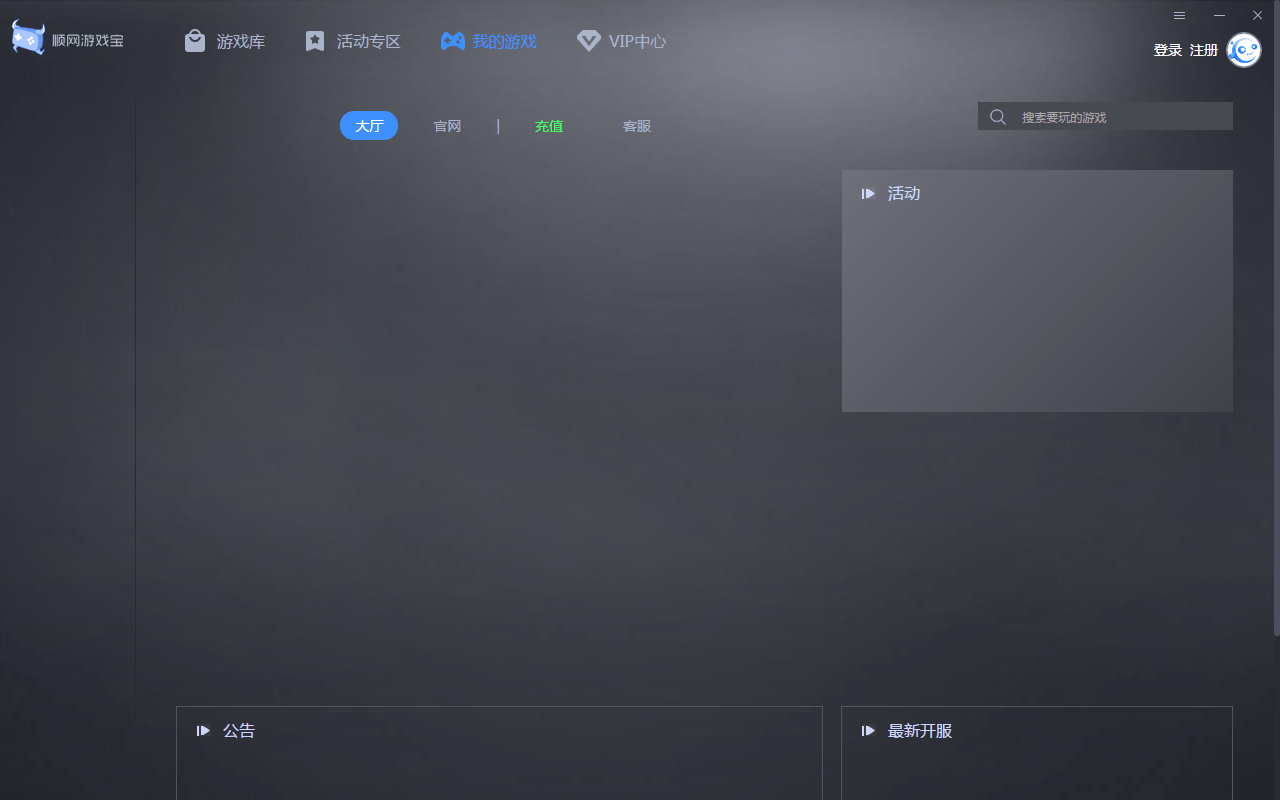The height and width of the screenshot is (800, 1280).
Task: Click the 活动专区 star icon
Action: click(x=315, y=40)
